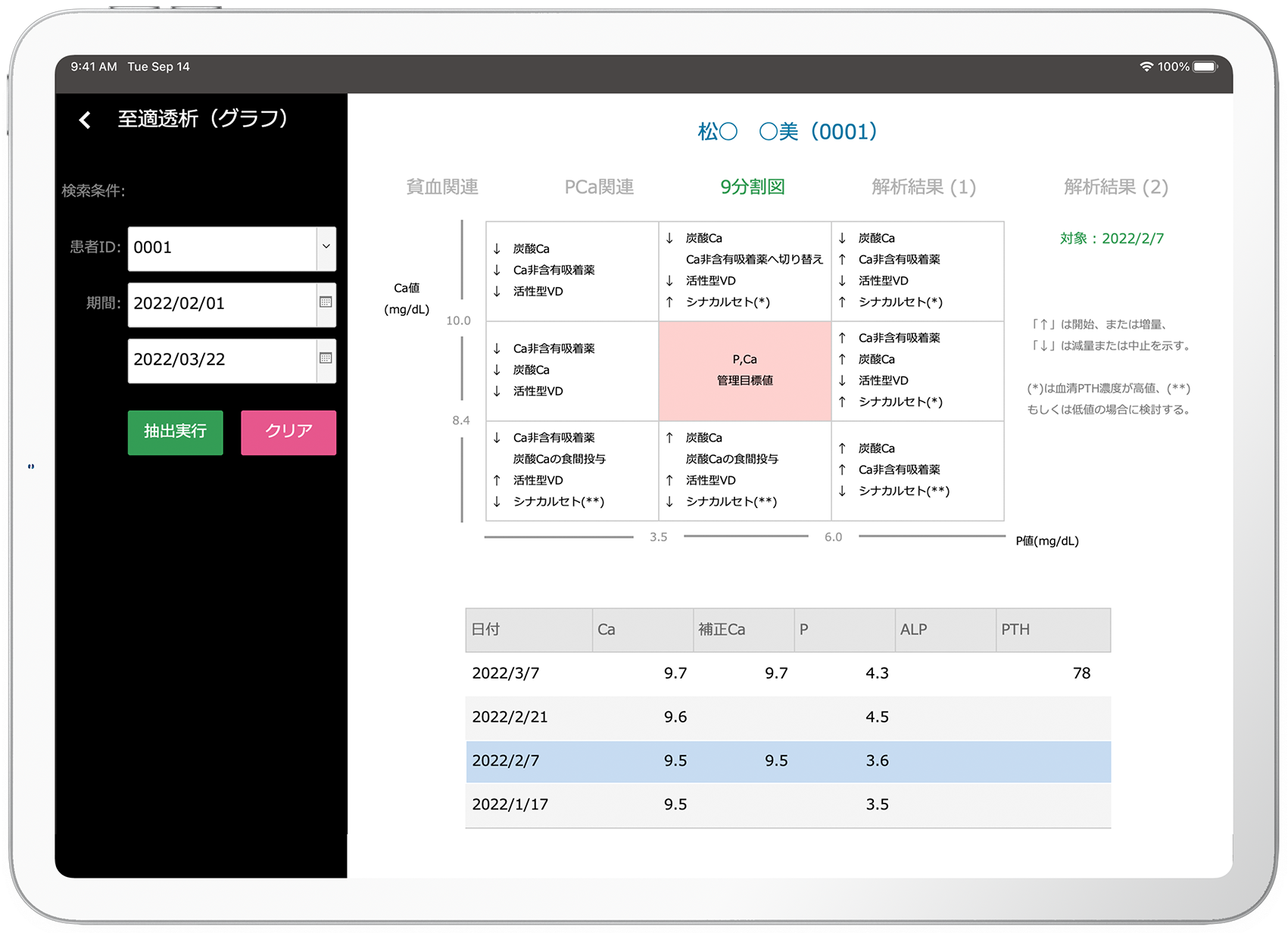Click the 日付 column header
1288x933 pixels.
click(528, 629)
